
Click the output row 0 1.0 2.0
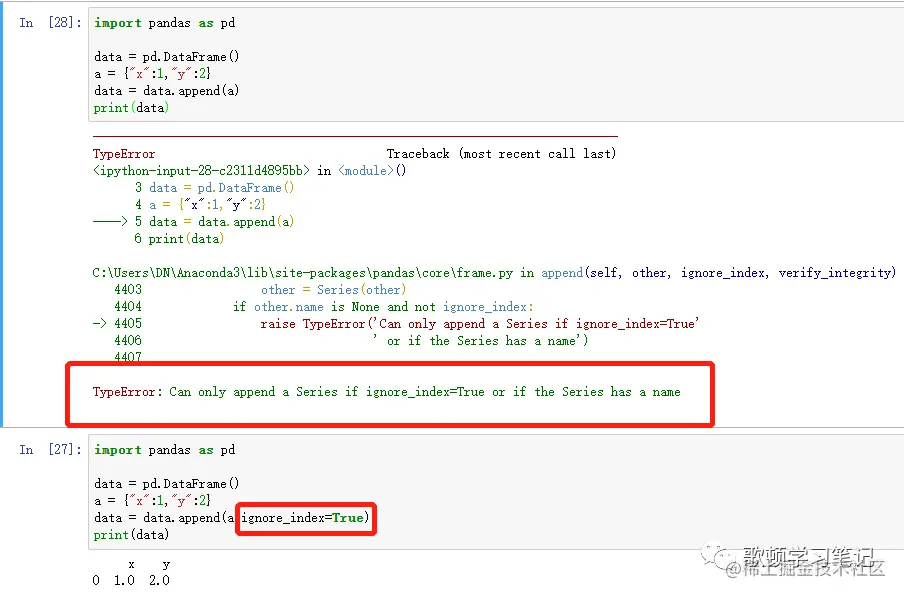point(131,580)
